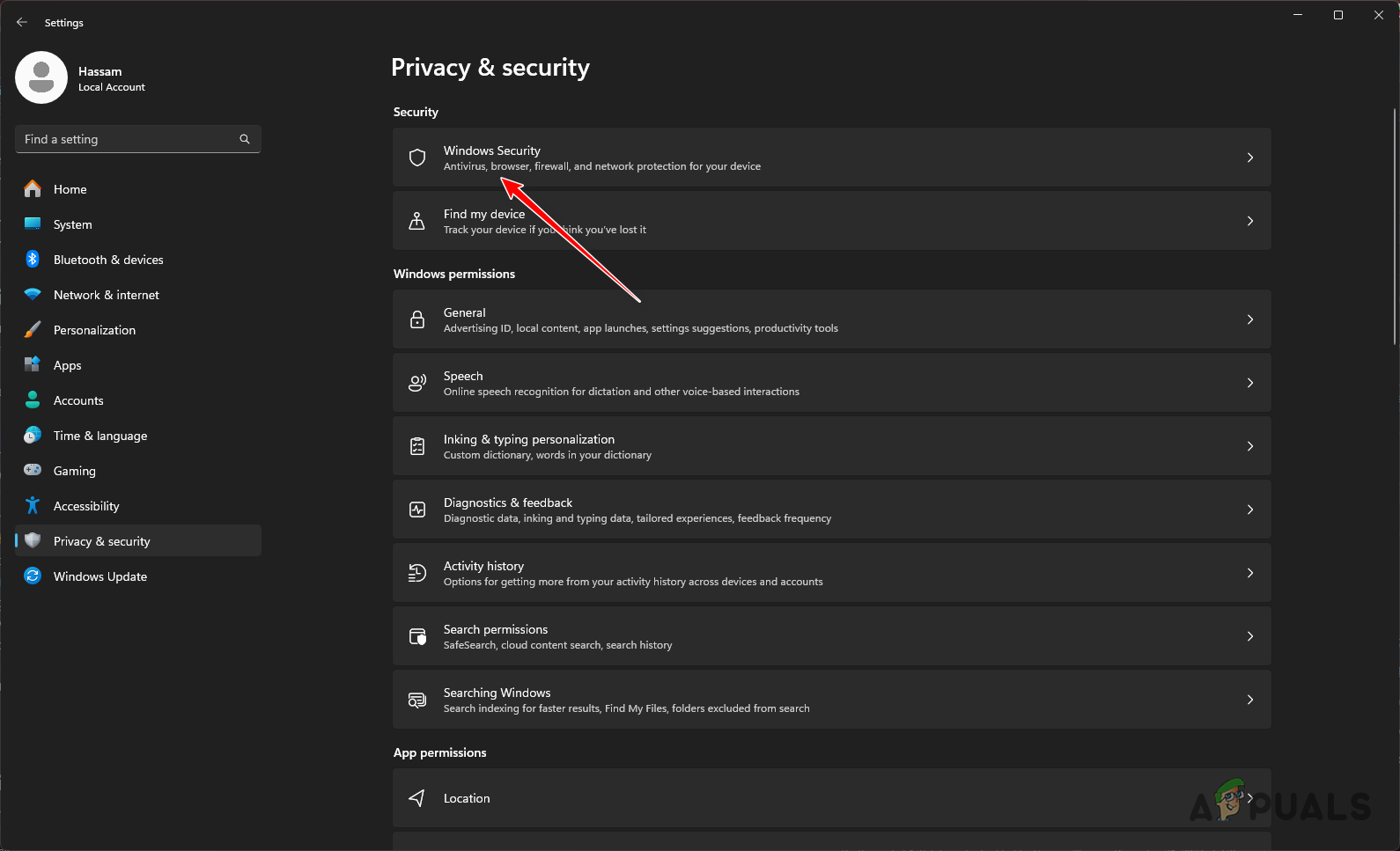The image size is (1400, 851).
Task: Click the Personalization paintbrush icon
Action: tap(33, 329)
